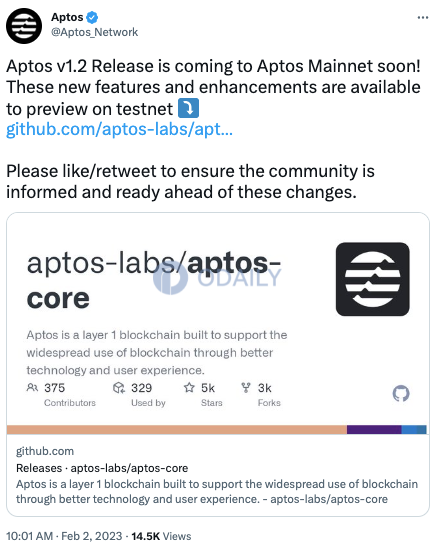Click the blue verified badge
The height and width of the screenshot is (556, 435).
pyautogui.click(x=93, y=17)
